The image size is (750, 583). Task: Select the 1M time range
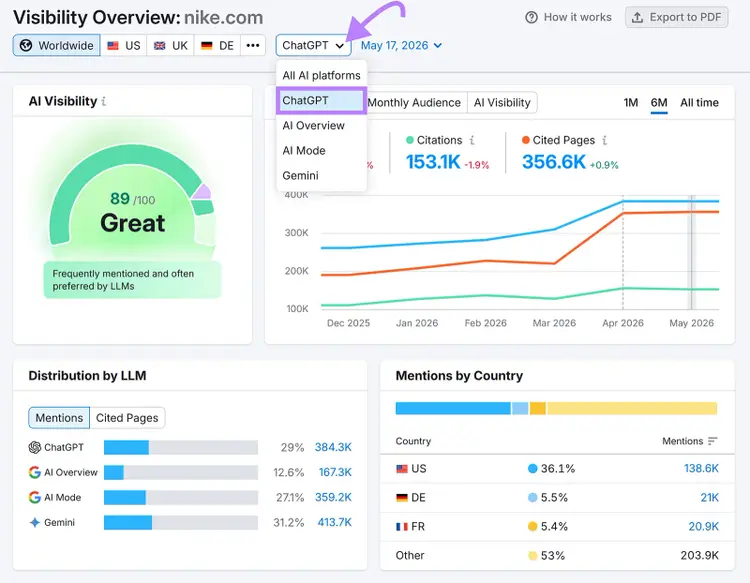point(630,103)
